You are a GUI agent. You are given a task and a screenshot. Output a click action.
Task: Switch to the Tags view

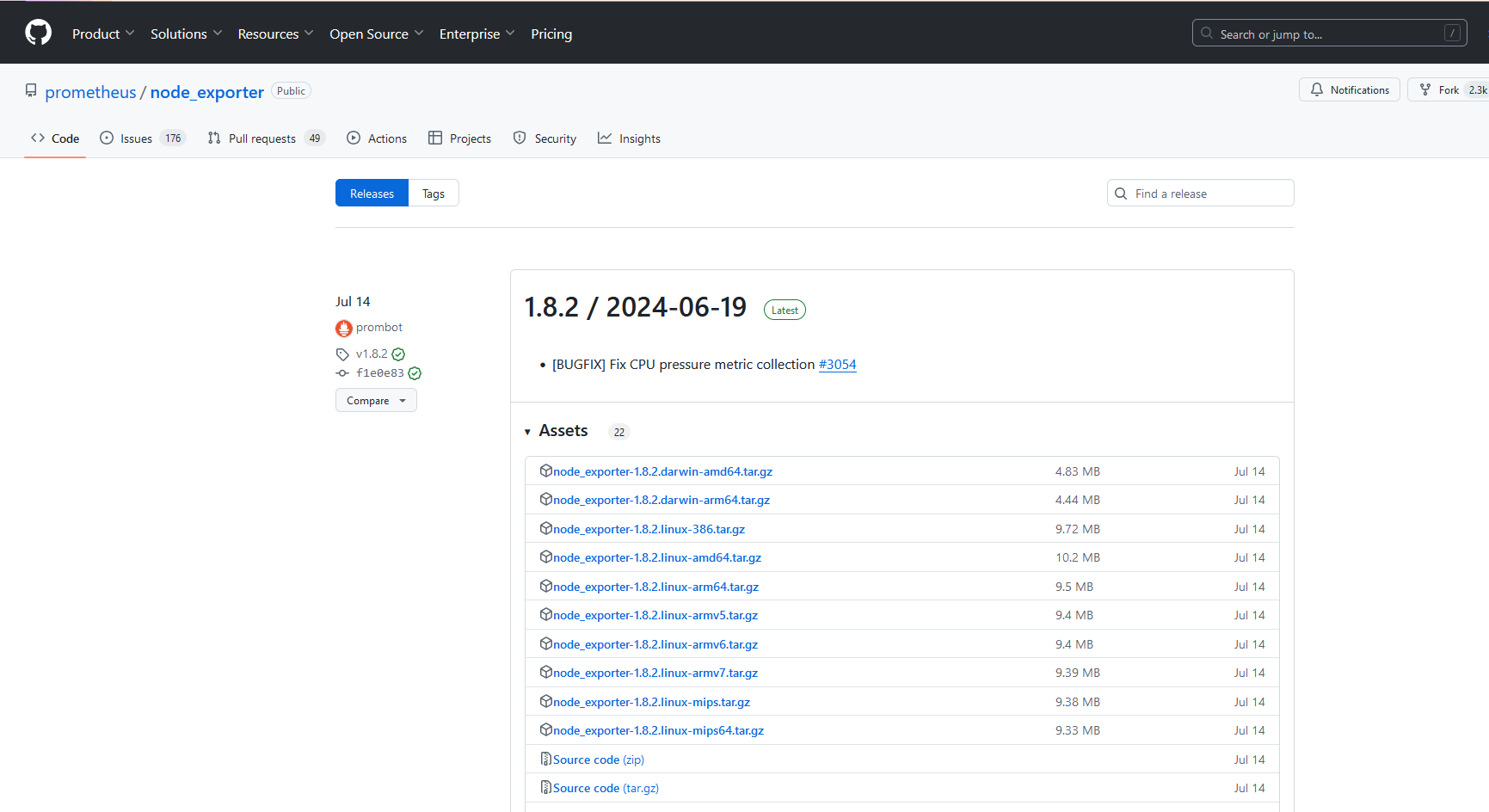click(434, 194)
